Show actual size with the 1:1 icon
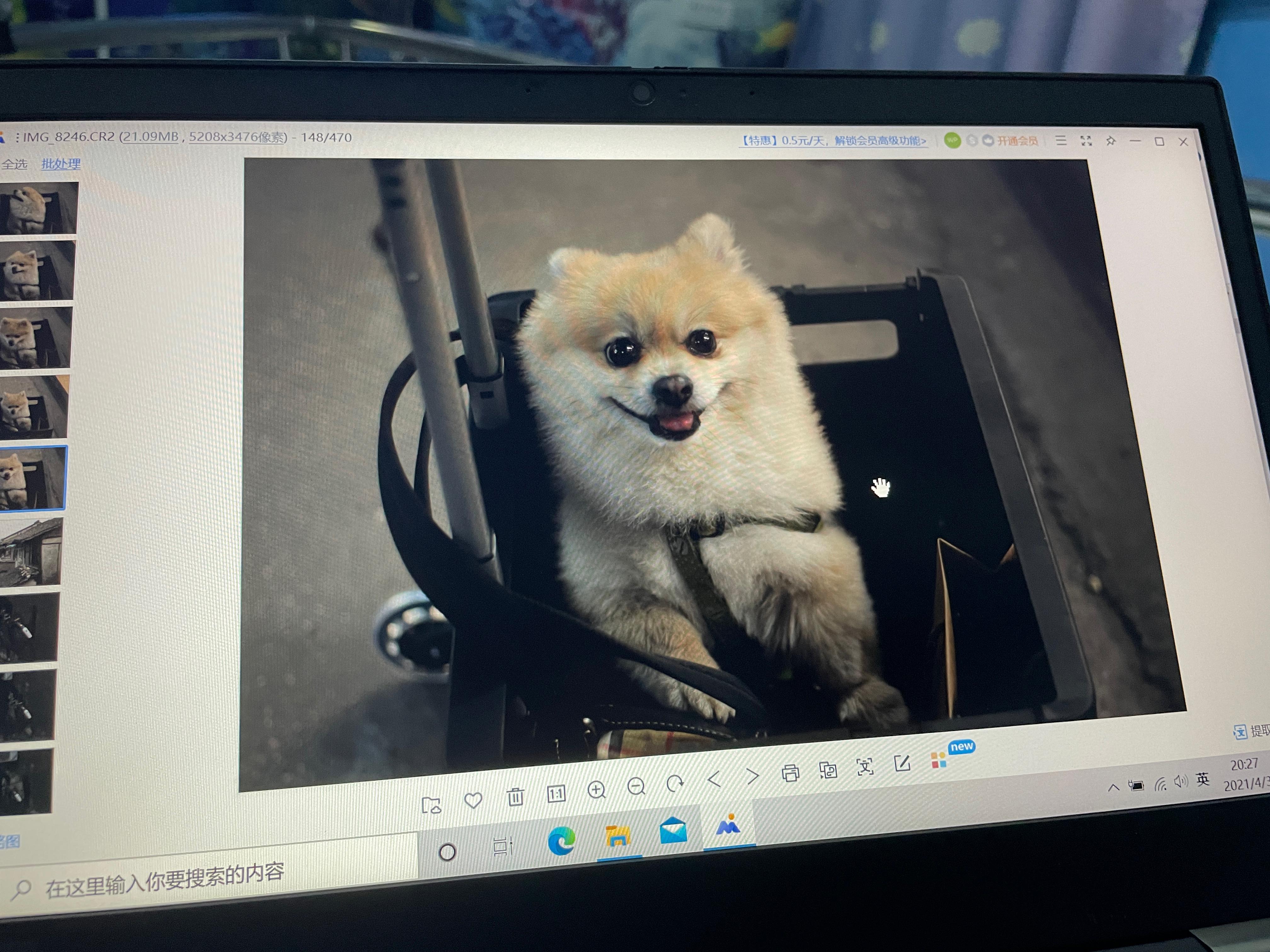1270x952 pixels. 556,794
